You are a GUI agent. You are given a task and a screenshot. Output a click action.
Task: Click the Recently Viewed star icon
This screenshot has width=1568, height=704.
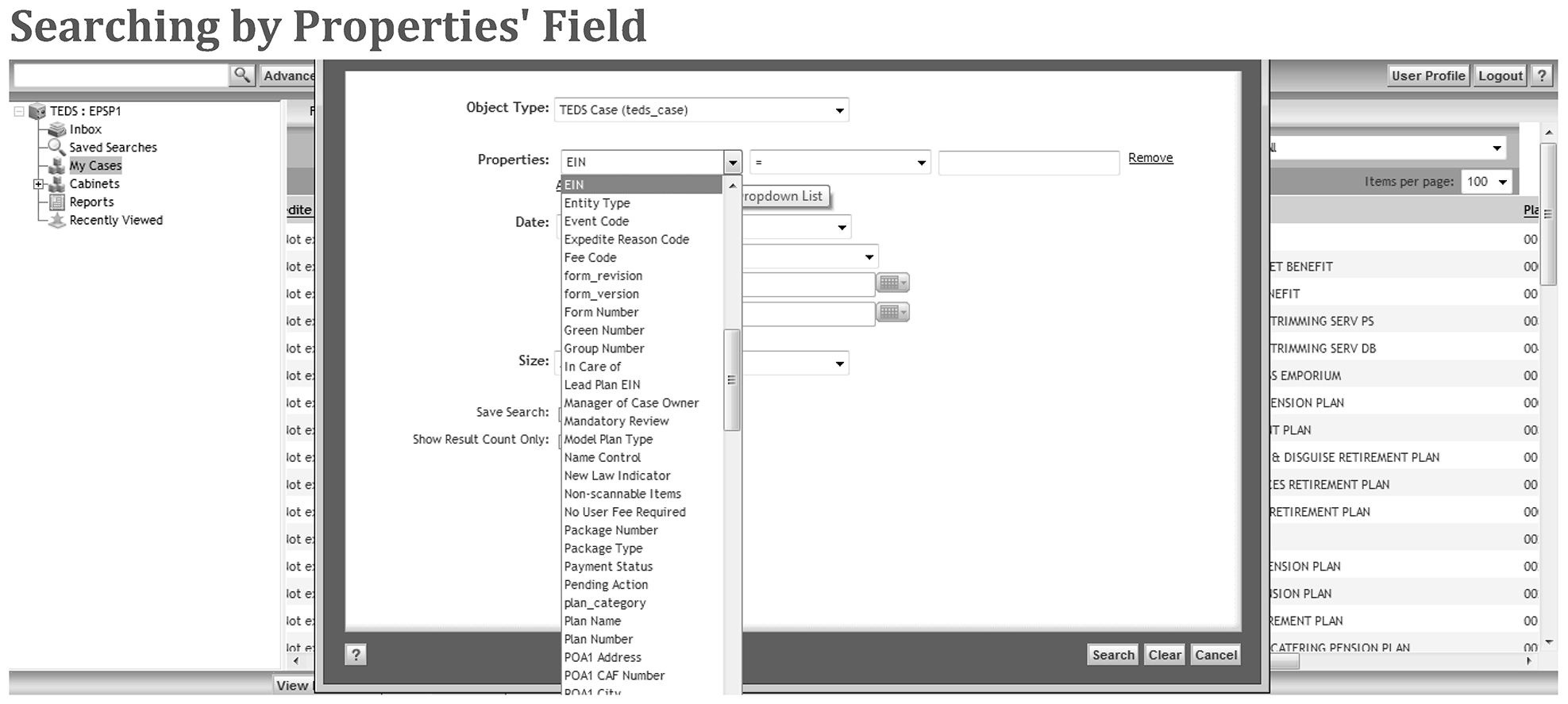coord(56,221)
